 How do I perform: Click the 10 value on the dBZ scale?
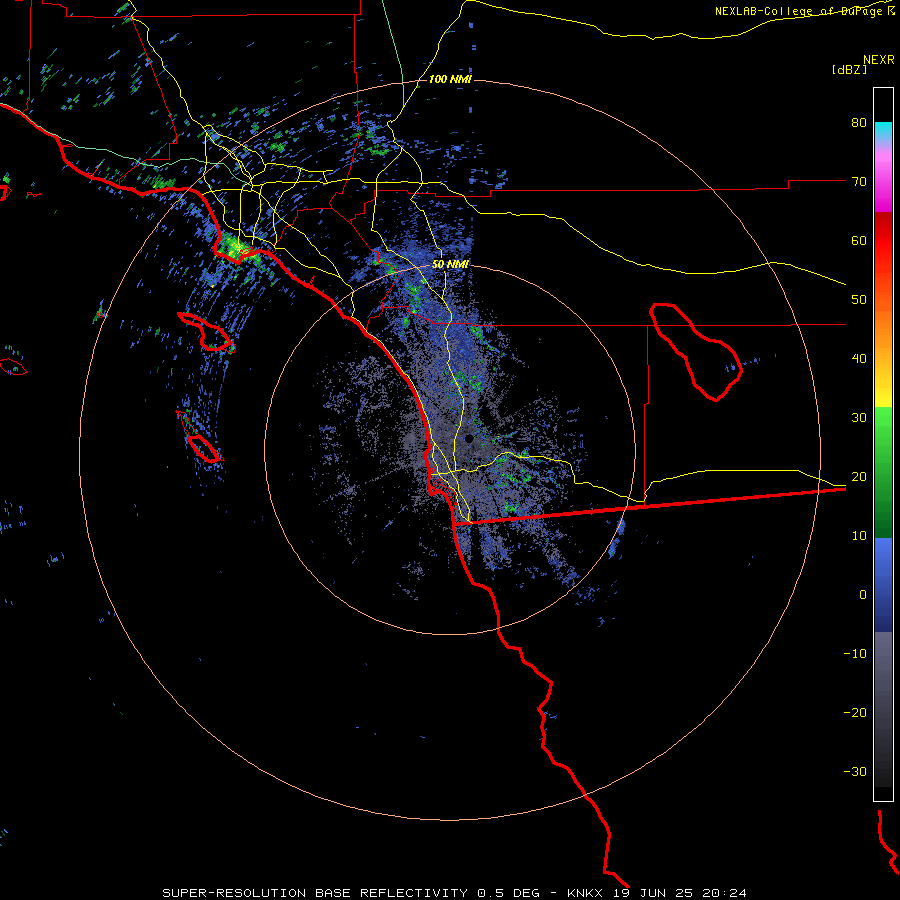(x=859, y=536)
